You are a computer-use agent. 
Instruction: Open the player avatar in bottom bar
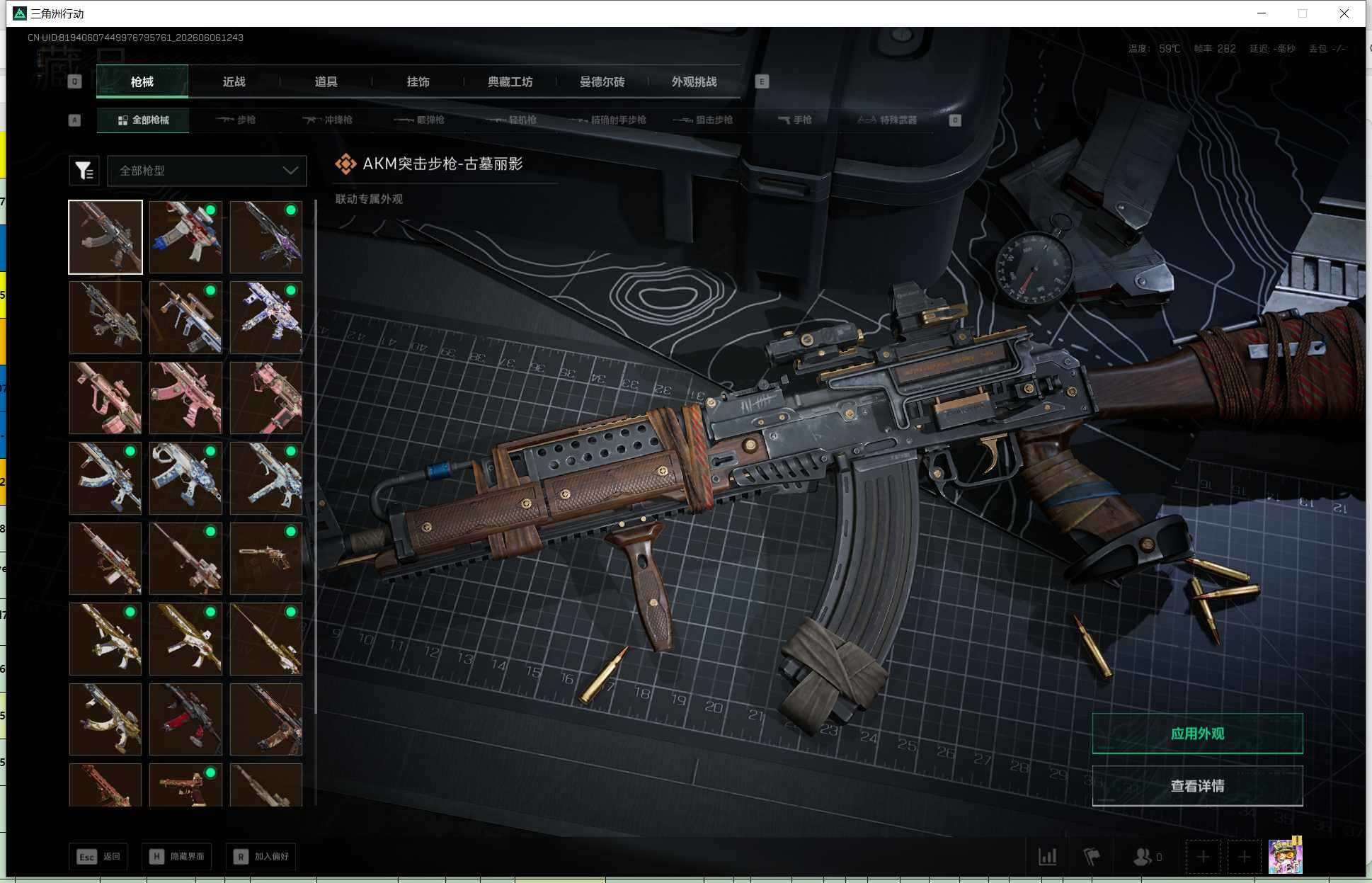pos(1286,856)
